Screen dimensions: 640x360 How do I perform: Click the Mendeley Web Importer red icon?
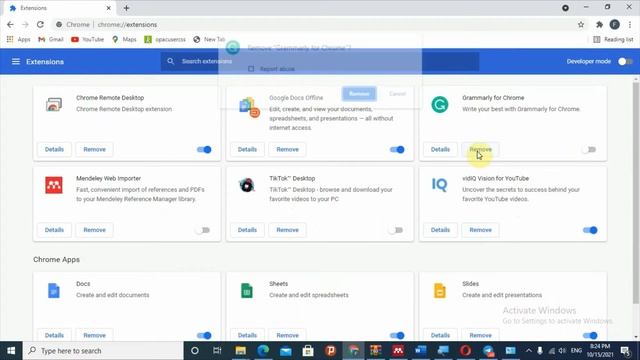(x=54, y=185)
